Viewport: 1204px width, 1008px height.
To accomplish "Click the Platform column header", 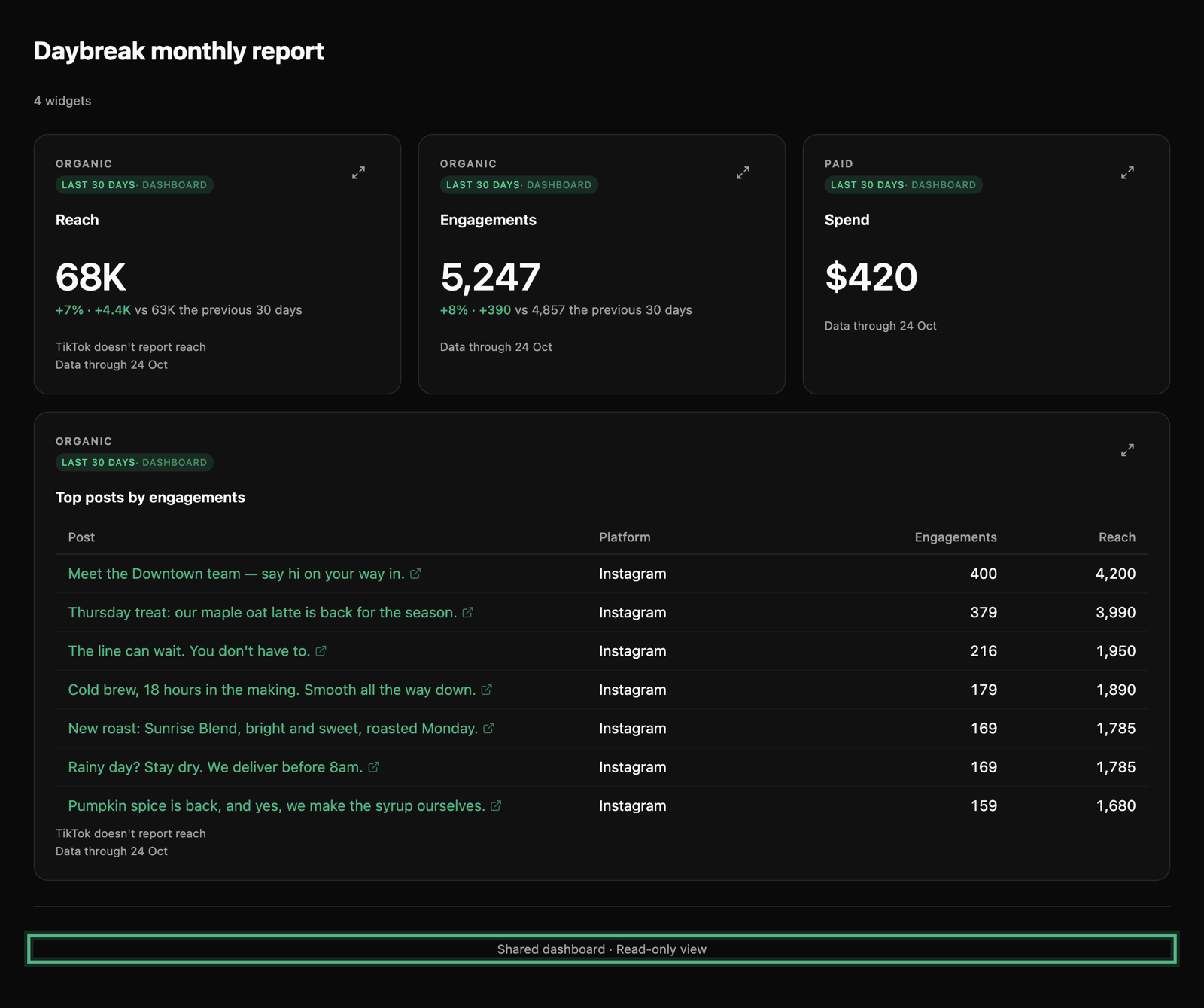I will click(x=625, y=537).
